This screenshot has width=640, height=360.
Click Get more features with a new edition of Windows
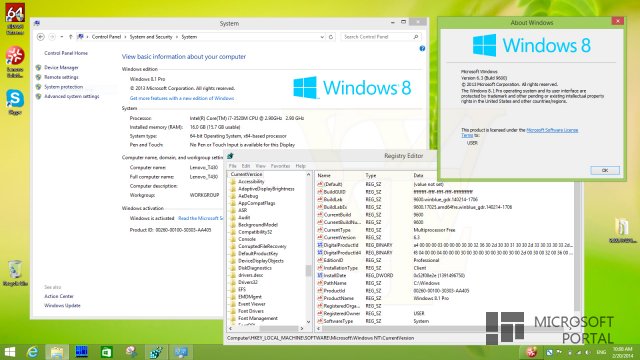click(182, 98)
